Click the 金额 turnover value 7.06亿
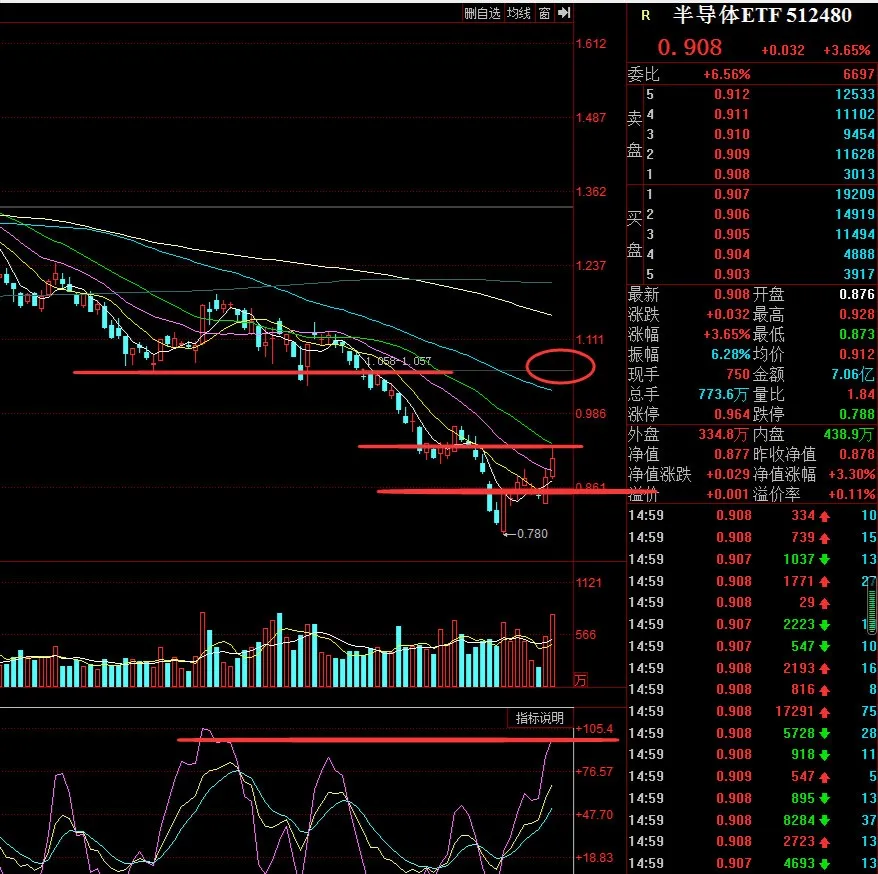The height and width of the screenshot is (874, 878). click(x=853, y=375)
